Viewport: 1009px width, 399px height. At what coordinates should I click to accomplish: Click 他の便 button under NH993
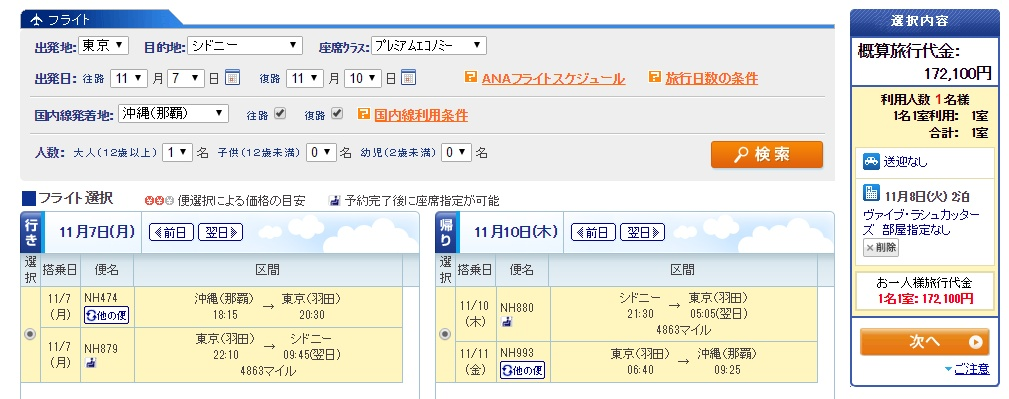[523, 370]
